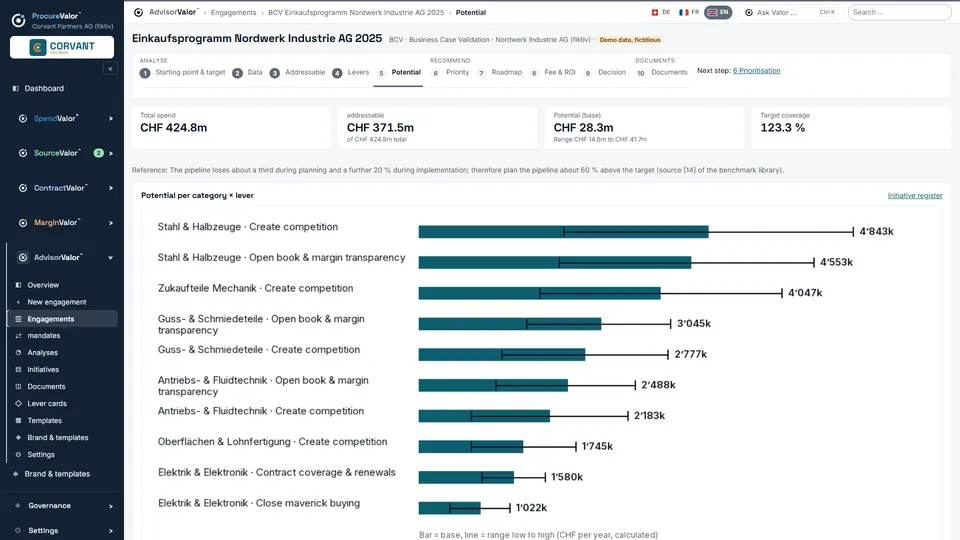960x540 pixels.
Task: Click the SourceValor module icon
Action: 23,153
